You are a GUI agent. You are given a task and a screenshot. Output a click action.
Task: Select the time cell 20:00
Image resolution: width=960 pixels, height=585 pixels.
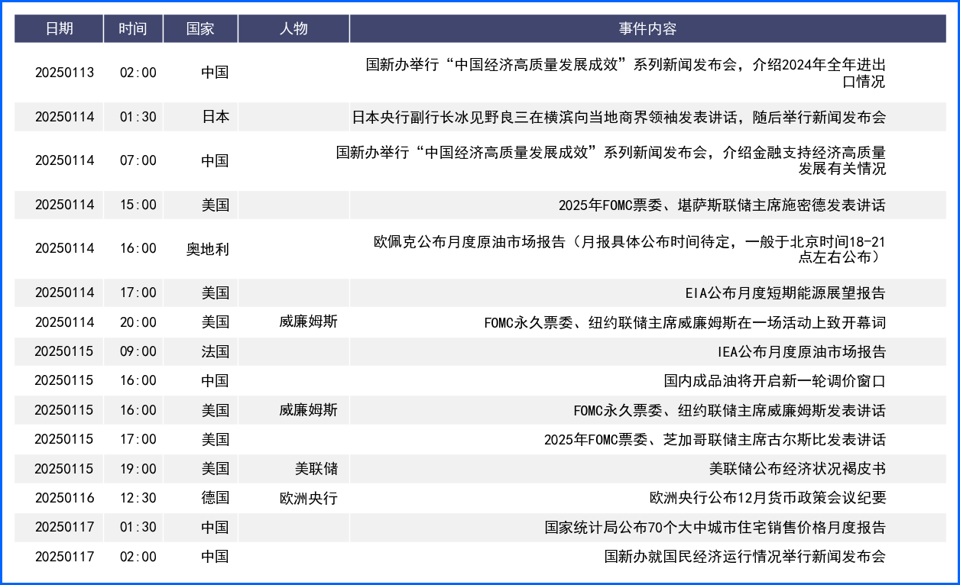point(138,322)
